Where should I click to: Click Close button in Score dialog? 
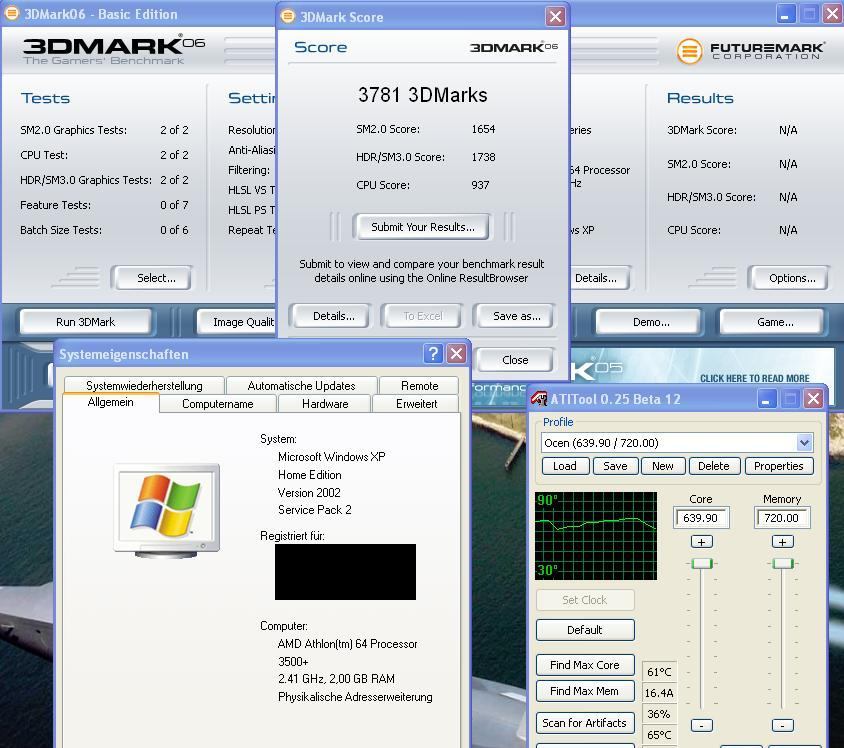515,360
